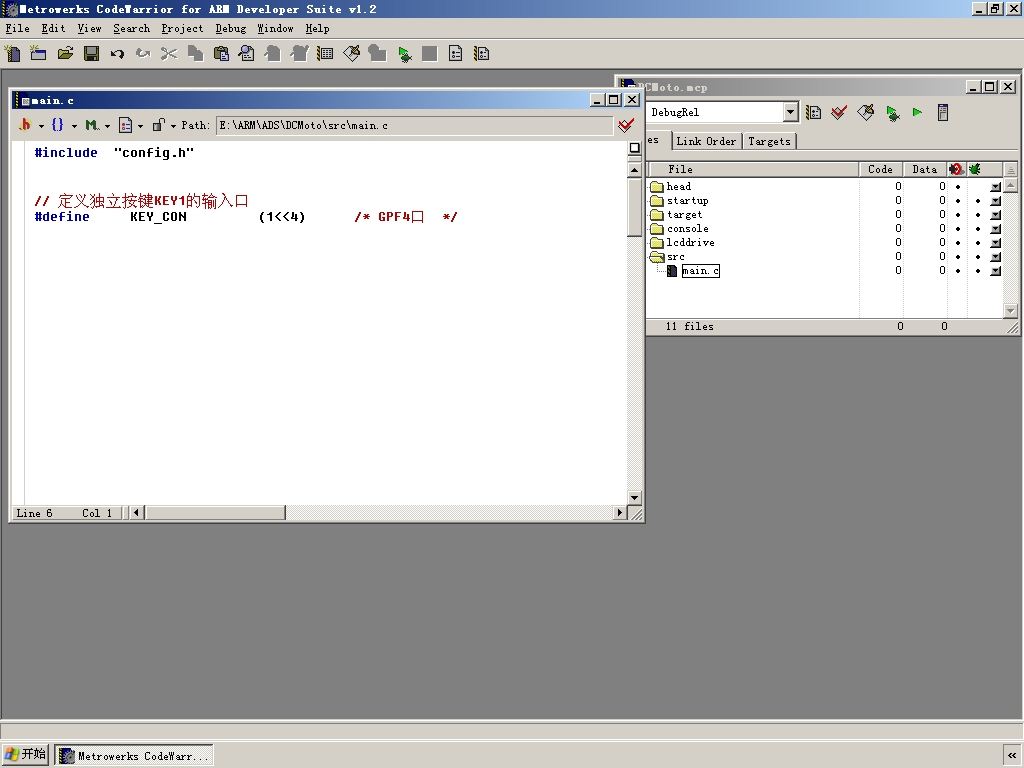Click the Make icon in main toolbar

(351, 54)
